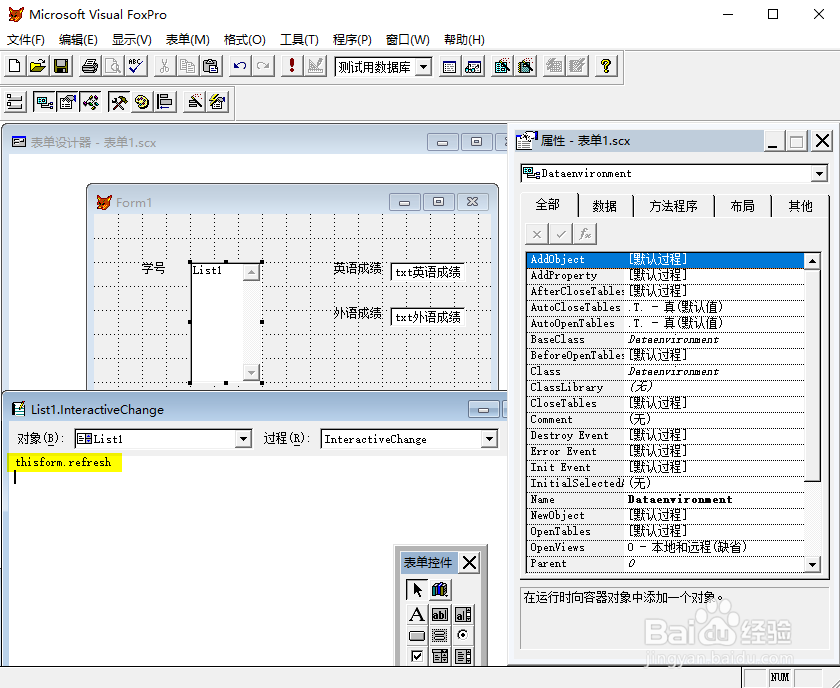Toggle the Code window toolbar icon
The height and width of the screenshot is (688, 840).
91,101
